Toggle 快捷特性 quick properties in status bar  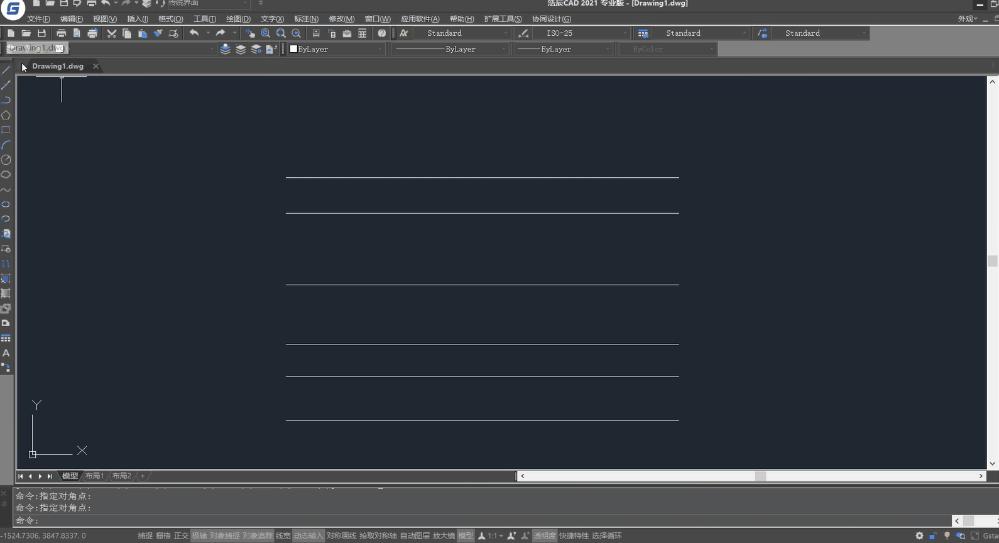pyautogui.click(x=574, y=536)
